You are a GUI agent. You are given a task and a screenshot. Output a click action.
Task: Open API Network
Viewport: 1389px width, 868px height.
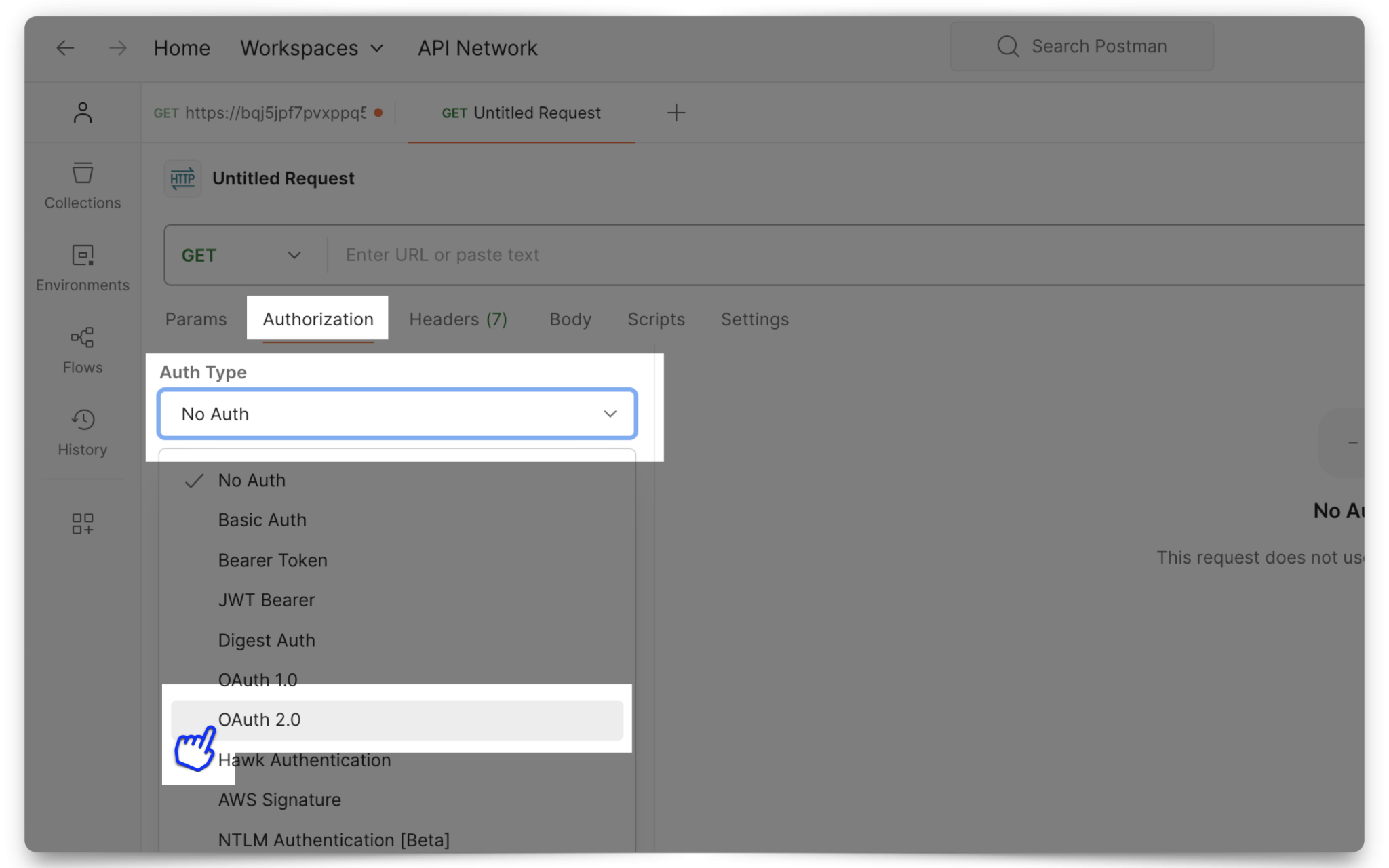pos(477,47)
